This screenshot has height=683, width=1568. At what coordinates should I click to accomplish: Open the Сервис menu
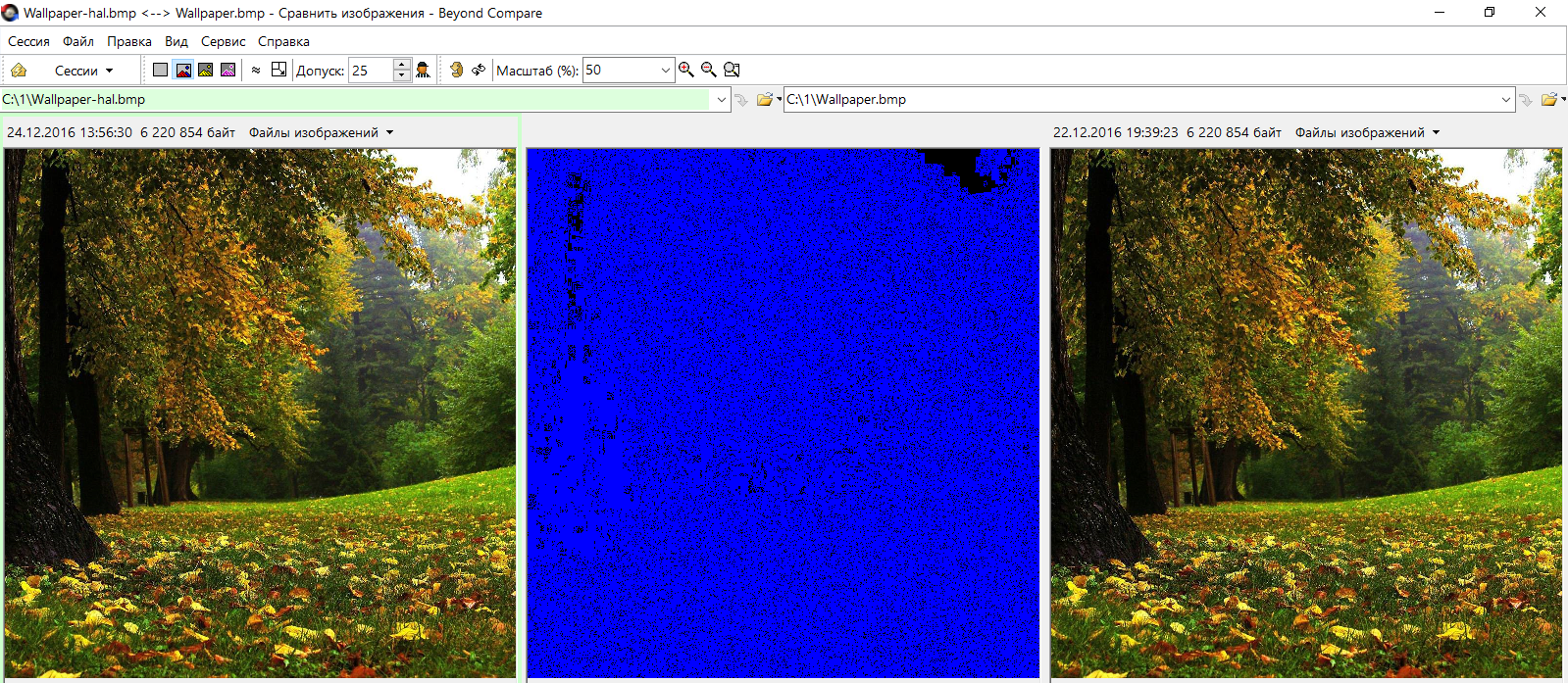223,41
